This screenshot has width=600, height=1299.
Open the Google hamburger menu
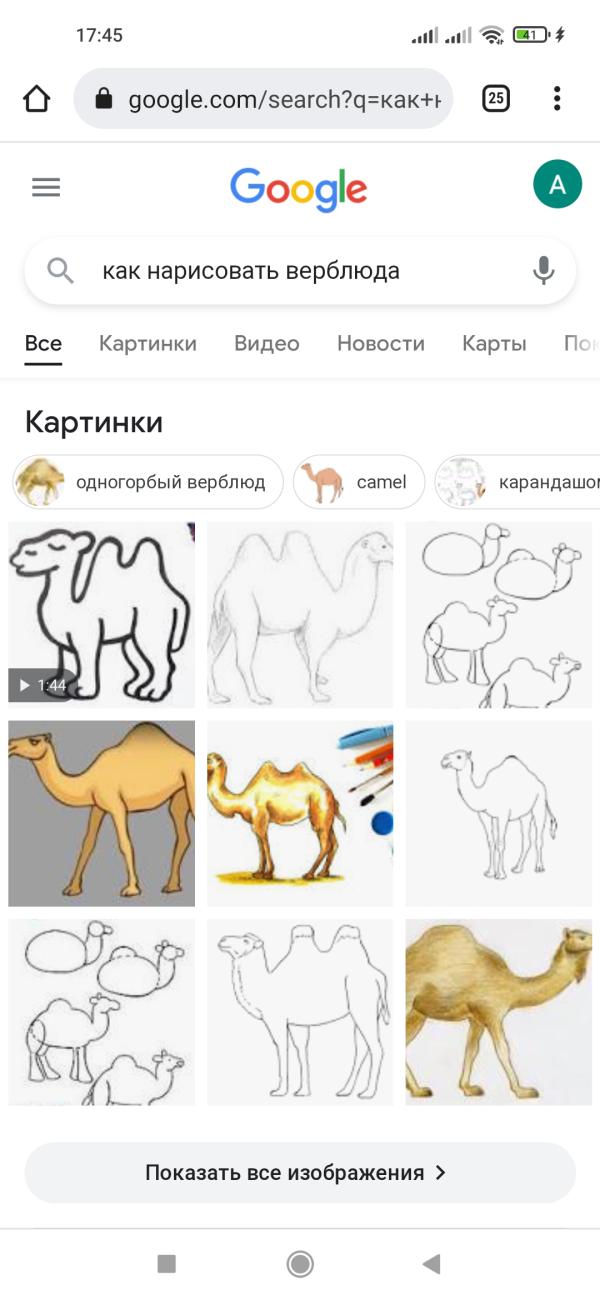coord(46,187)
